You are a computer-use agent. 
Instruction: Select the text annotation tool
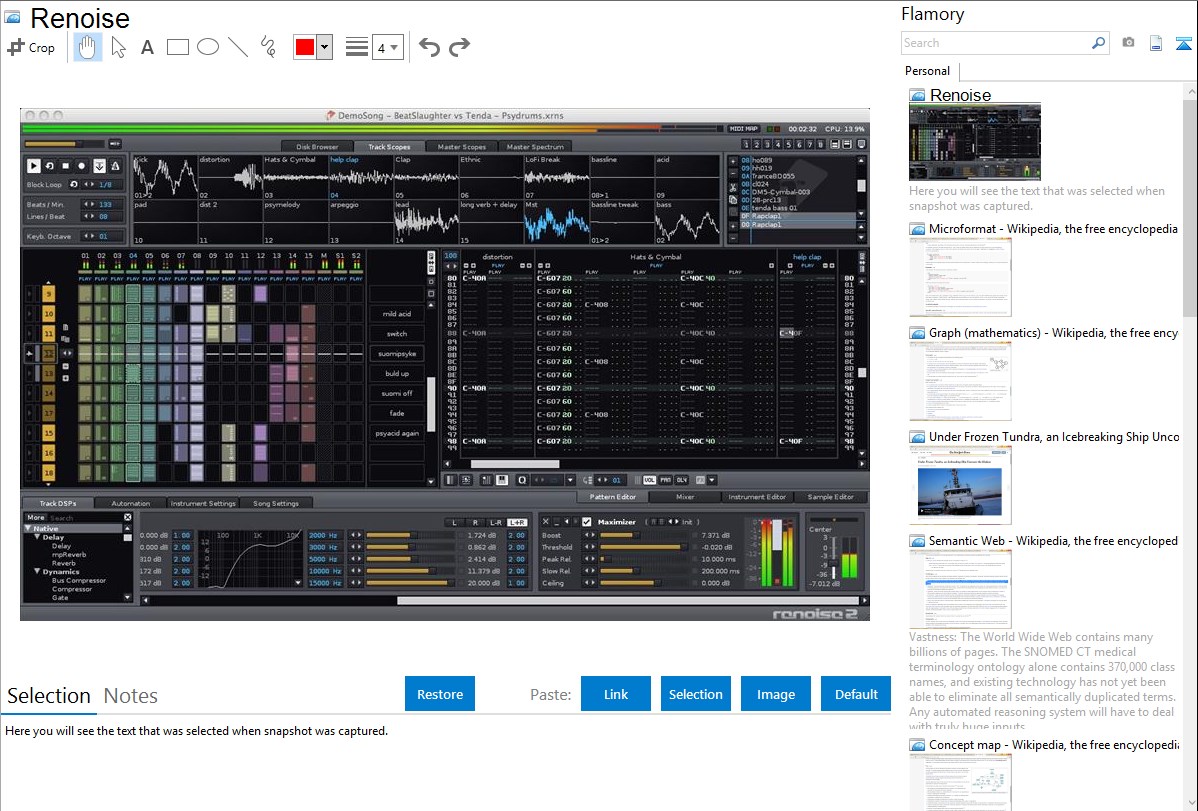click(147, 47)
